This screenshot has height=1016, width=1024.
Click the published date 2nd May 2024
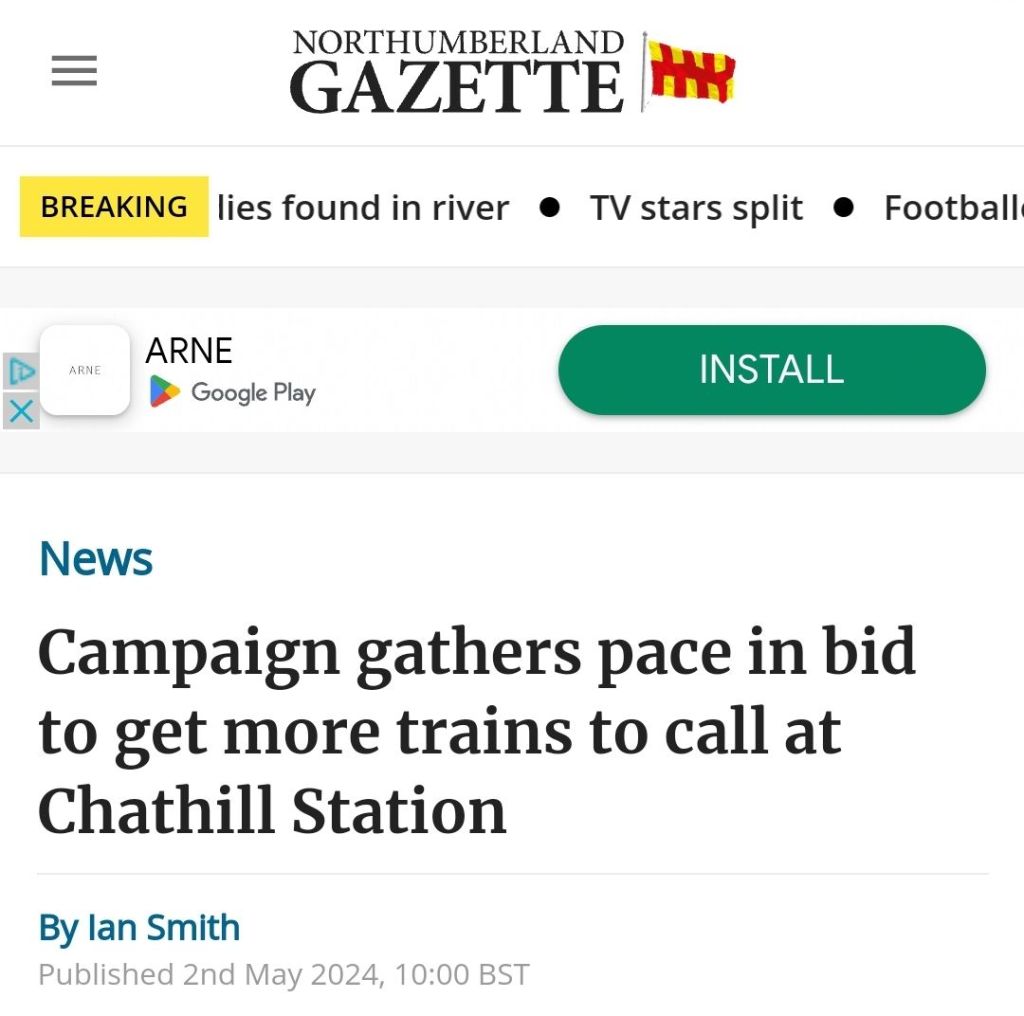[283, 974]
